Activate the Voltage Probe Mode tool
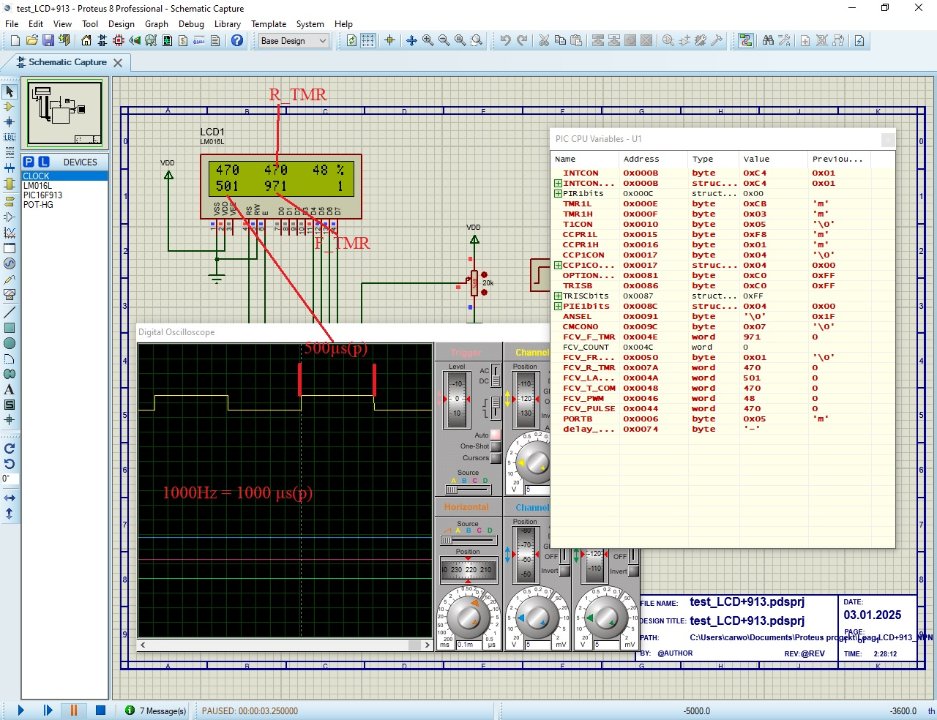Screen dimensions: 937x720 tap(11, 279)
